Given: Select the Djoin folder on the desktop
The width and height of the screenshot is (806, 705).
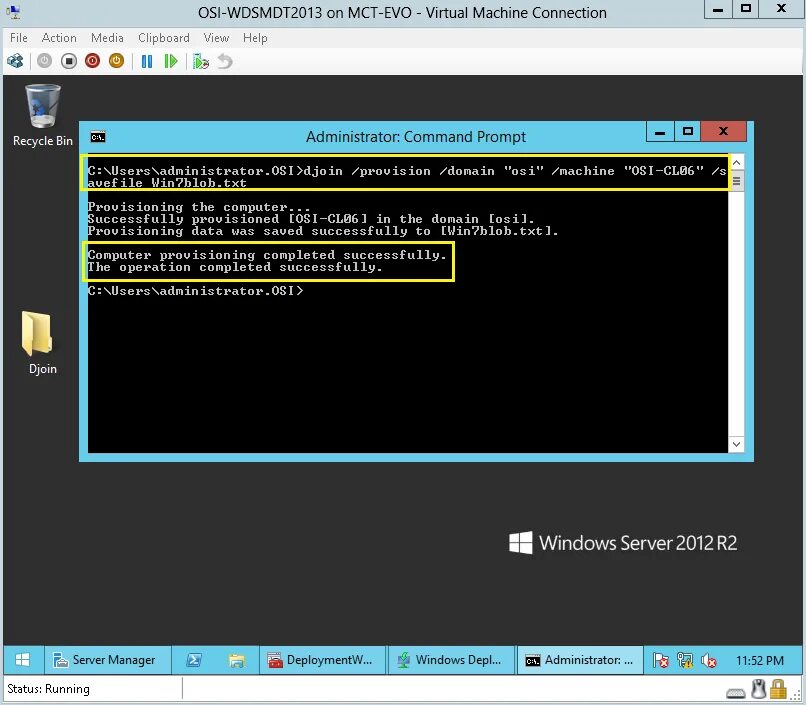Looking at the screenshot, I should 42,344.
